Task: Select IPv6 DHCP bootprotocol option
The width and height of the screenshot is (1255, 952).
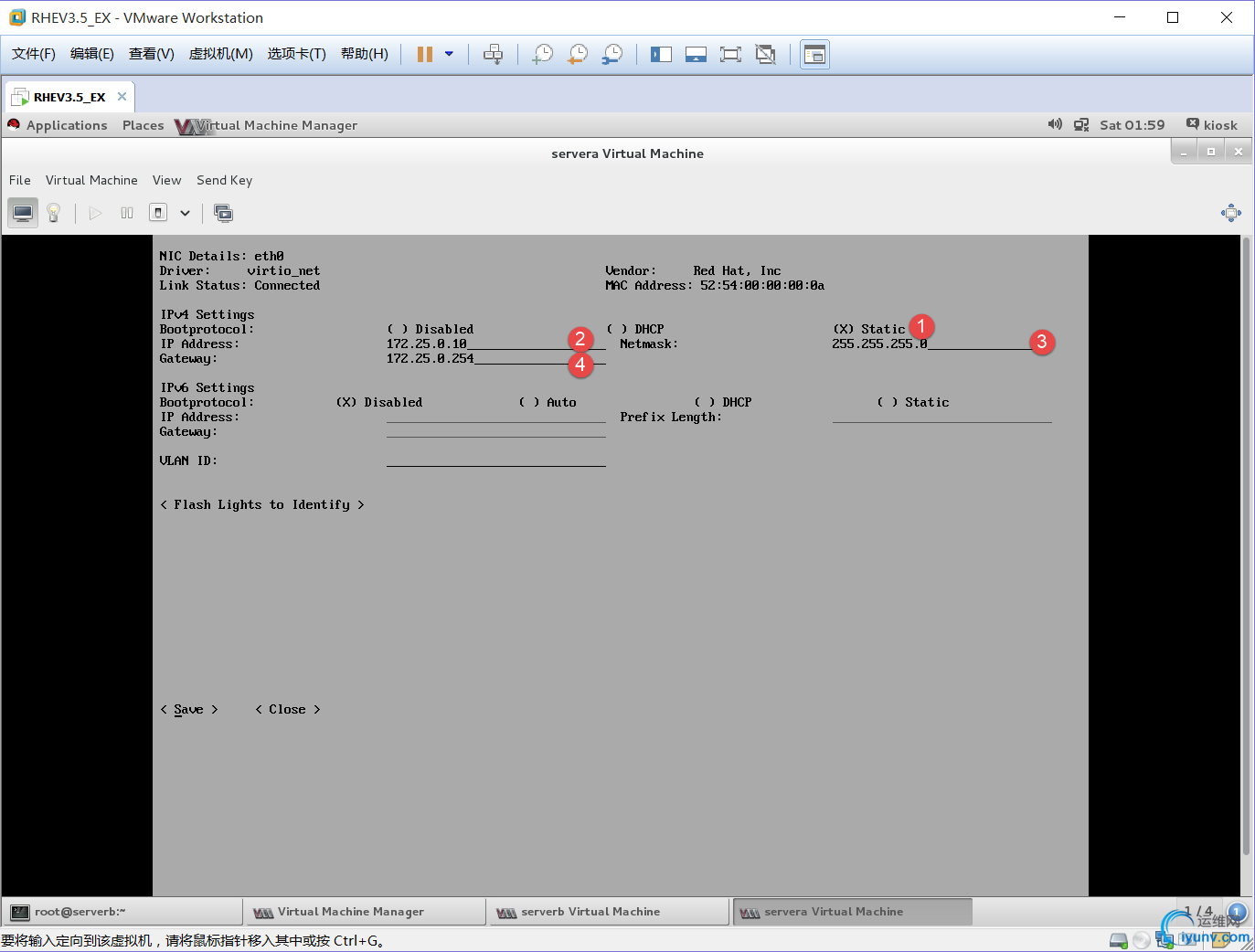Action: [723, 402]
